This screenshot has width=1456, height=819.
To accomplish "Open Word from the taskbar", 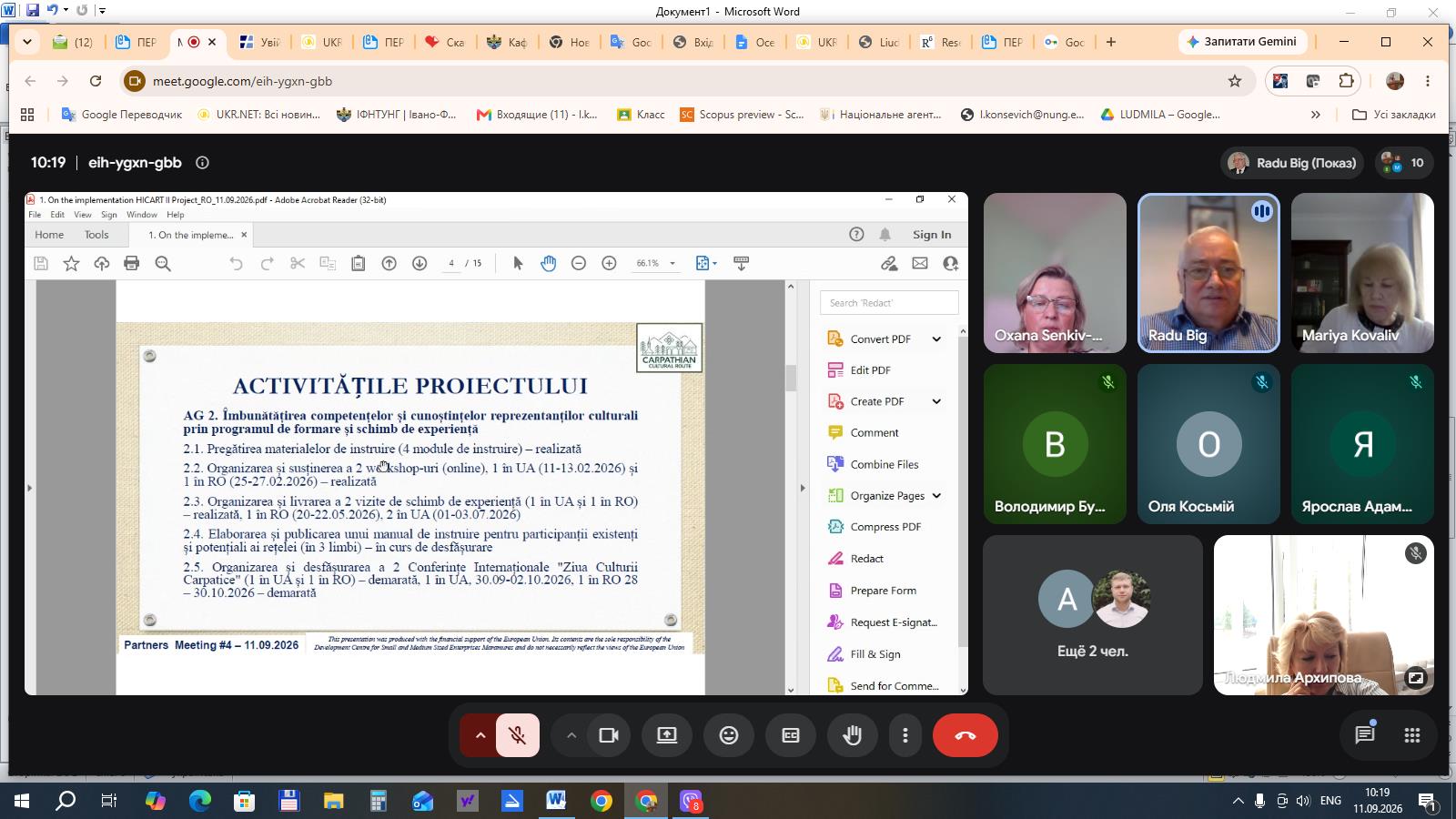I will coord(557,802).
